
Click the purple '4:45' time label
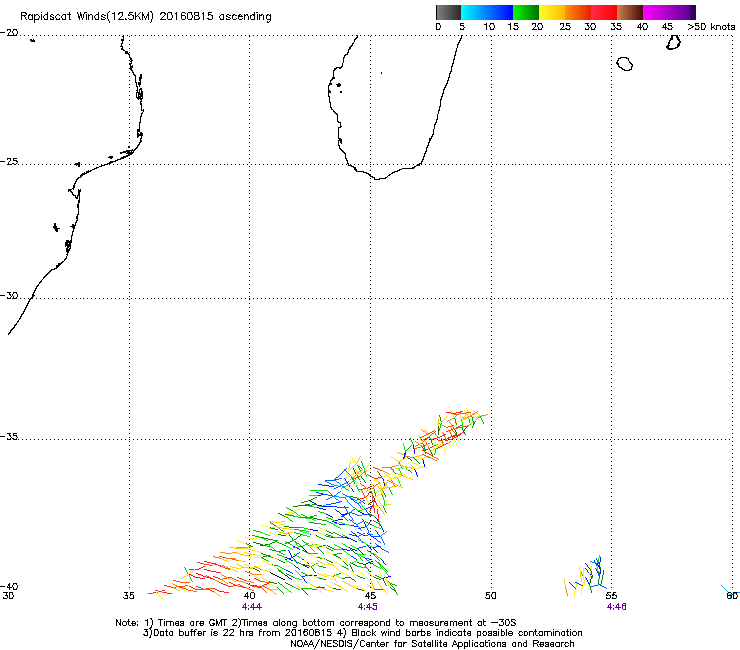pos(368,607)
